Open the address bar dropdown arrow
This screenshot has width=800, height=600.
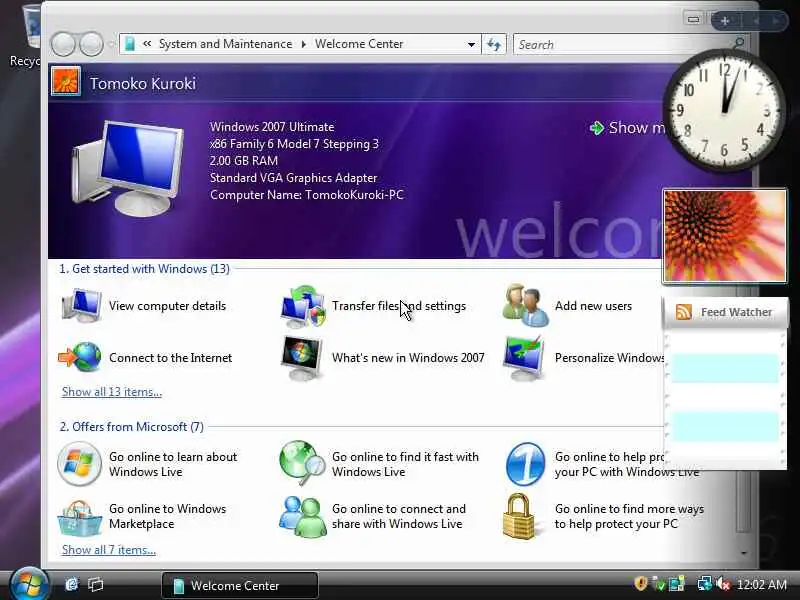(471, 44)
